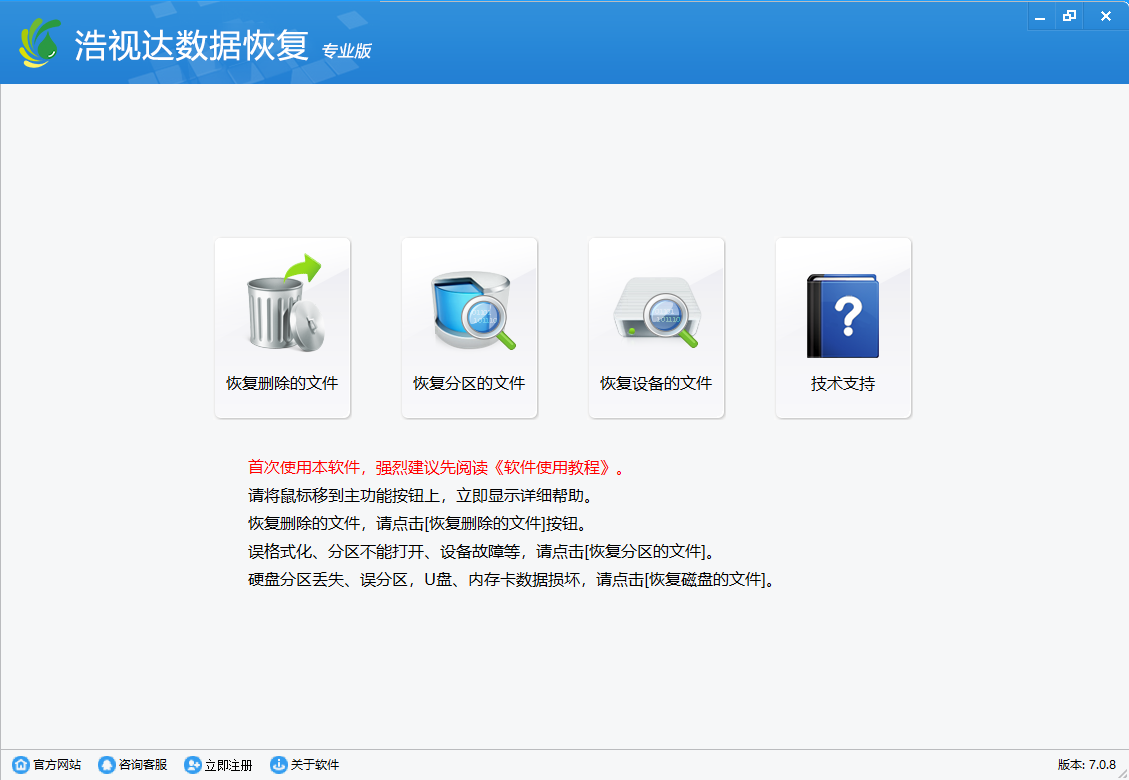The width and height of the screenshot is (1129, 780).
Task: Click the hard drive device icon above 恢复设备的文件
Action: (x=656, y=305)
